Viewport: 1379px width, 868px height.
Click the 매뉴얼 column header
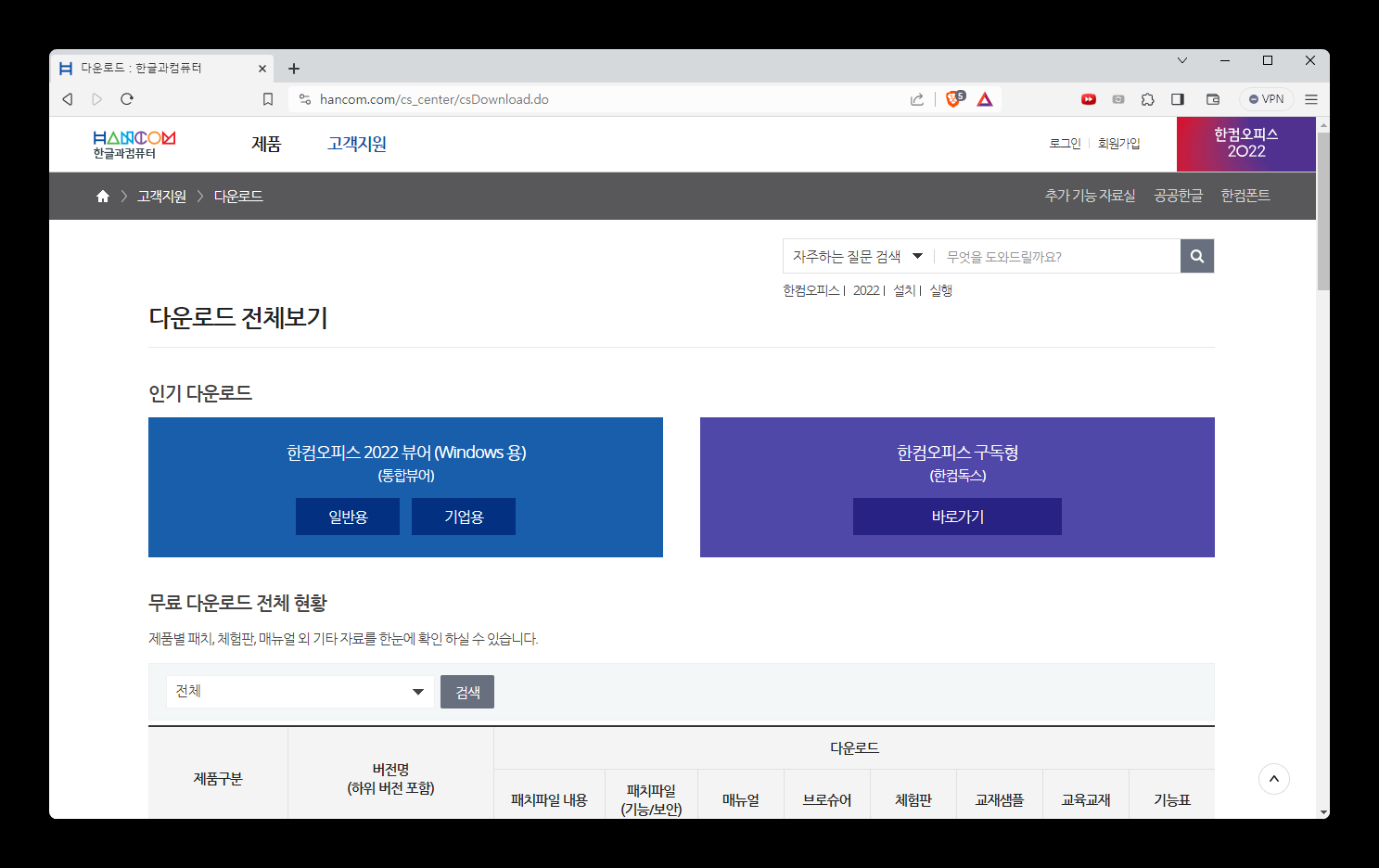[x=741, y=799]
